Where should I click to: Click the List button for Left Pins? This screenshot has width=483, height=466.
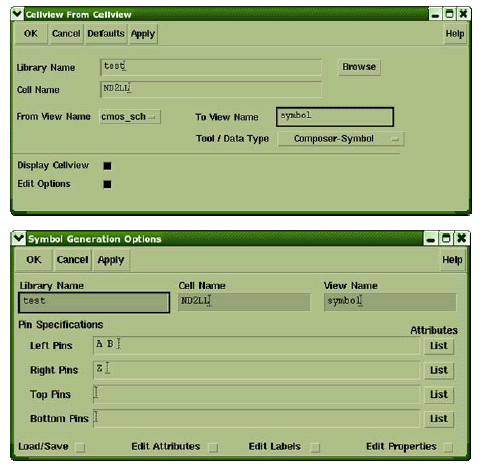point(438,346)
